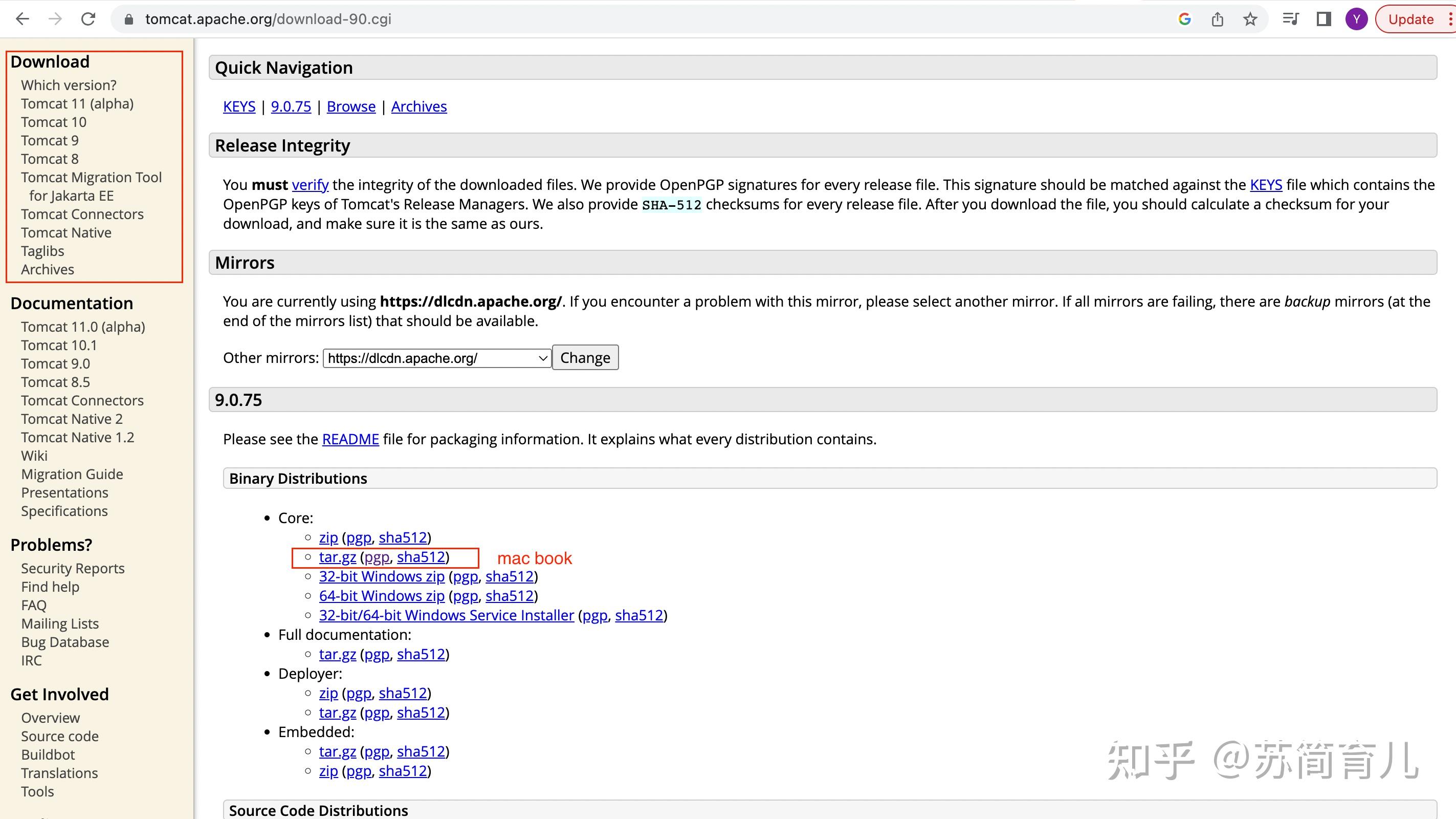The width and height of the screenshot is (1456, 819).
Task: Open Tomcat 8.5 documentation
Action: (55, 382)
